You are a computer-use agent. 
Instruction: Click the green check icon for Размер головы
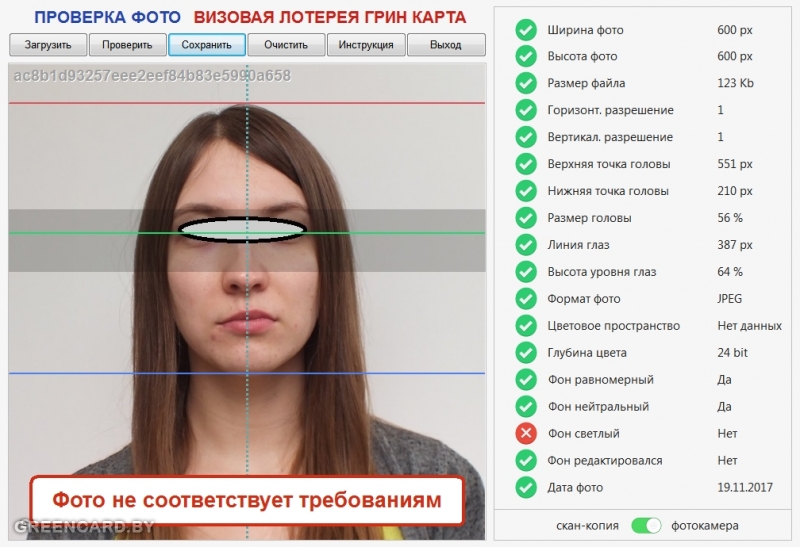[526, 218]
